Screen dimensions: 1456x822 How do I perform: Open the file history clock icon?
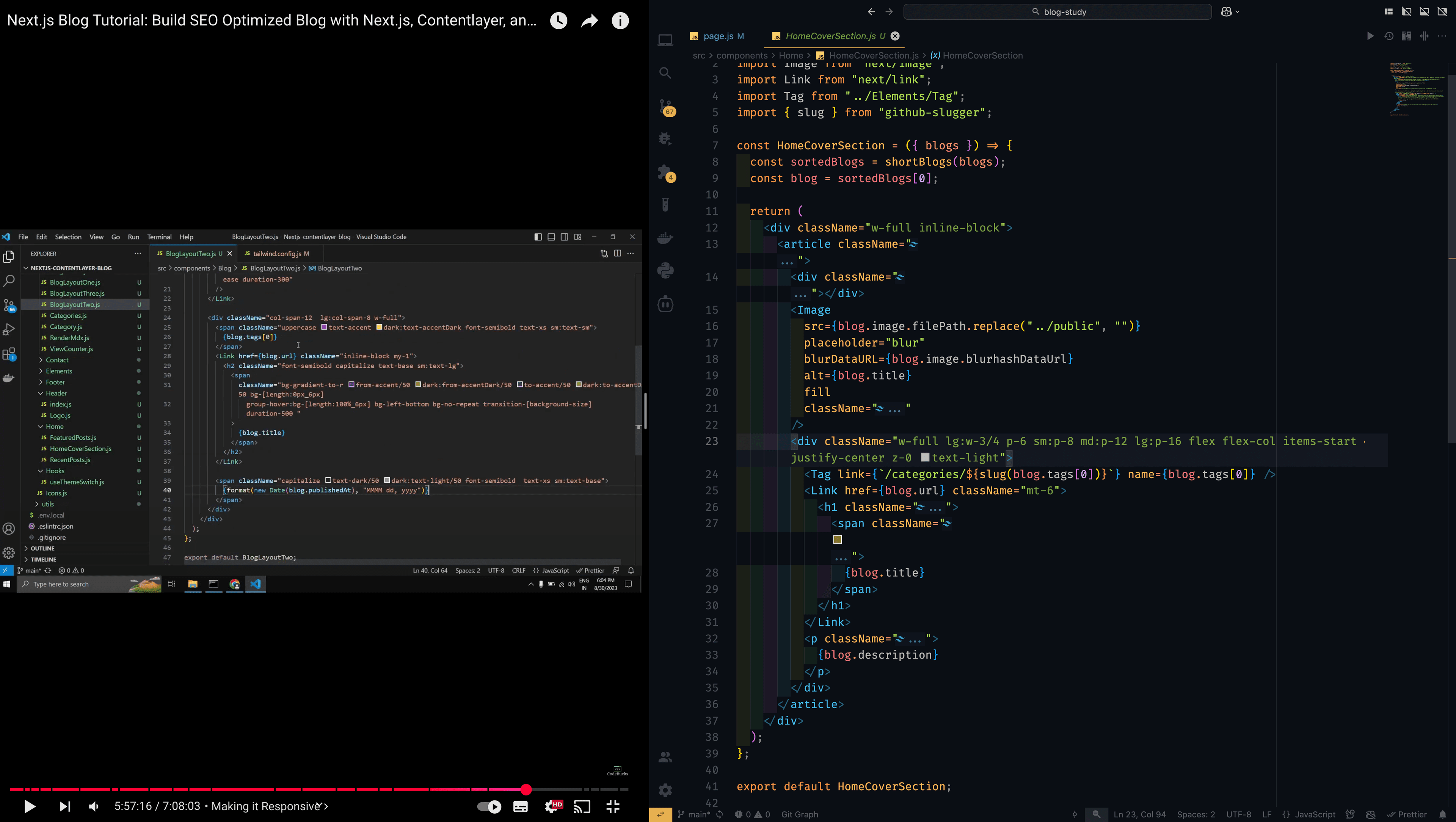coord(1389,36)
